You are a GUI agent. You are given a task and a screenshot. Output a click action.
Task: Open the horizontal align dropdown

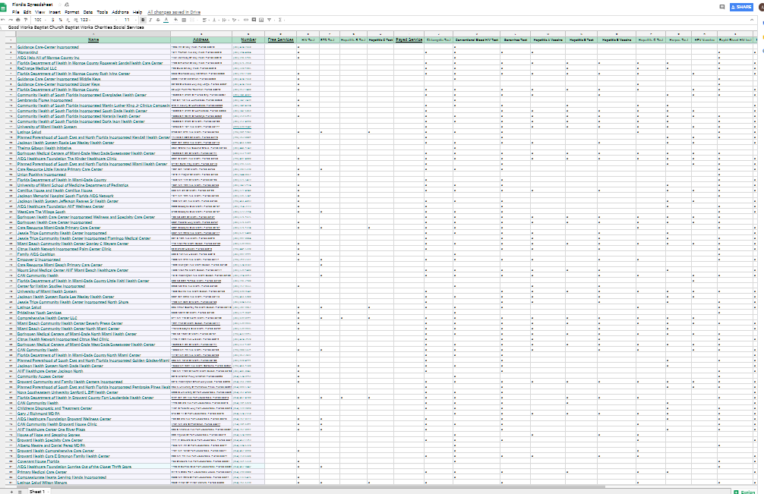205,20
